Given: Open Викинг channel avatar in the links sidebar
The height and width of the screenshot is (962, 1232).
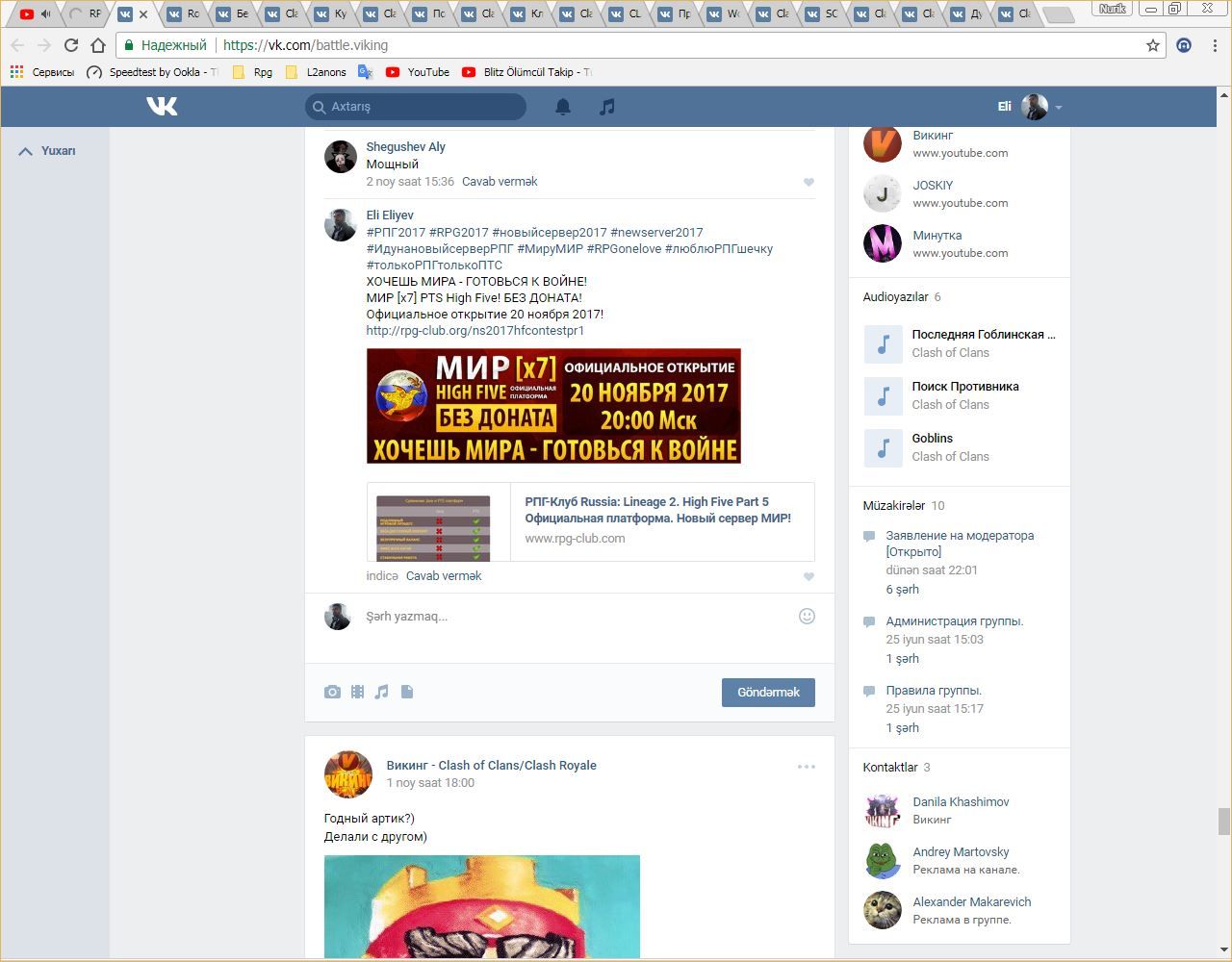Looking at the screenshot, I should [882, 144].
